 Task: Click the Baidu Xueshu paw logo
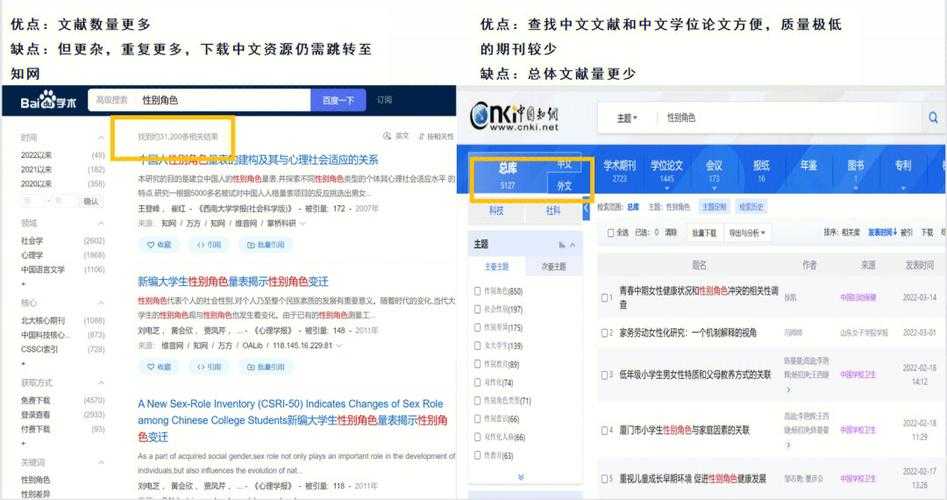pyautogui.click(x=48, y=100)
